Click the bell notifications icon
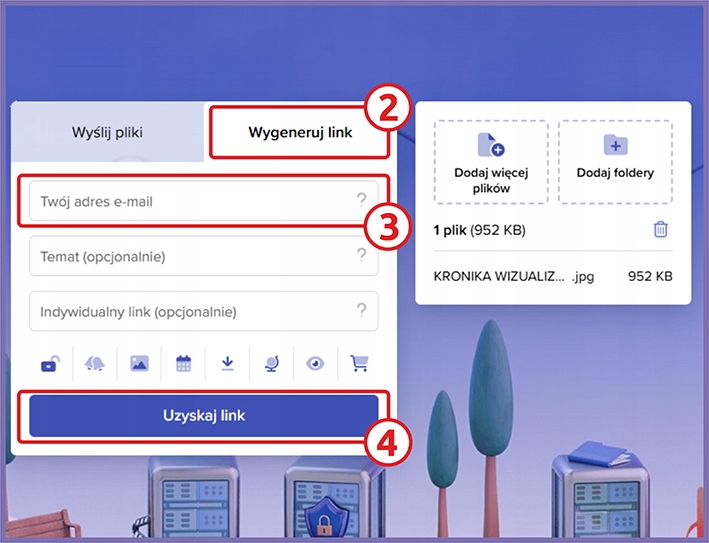 tap(95, 365)
